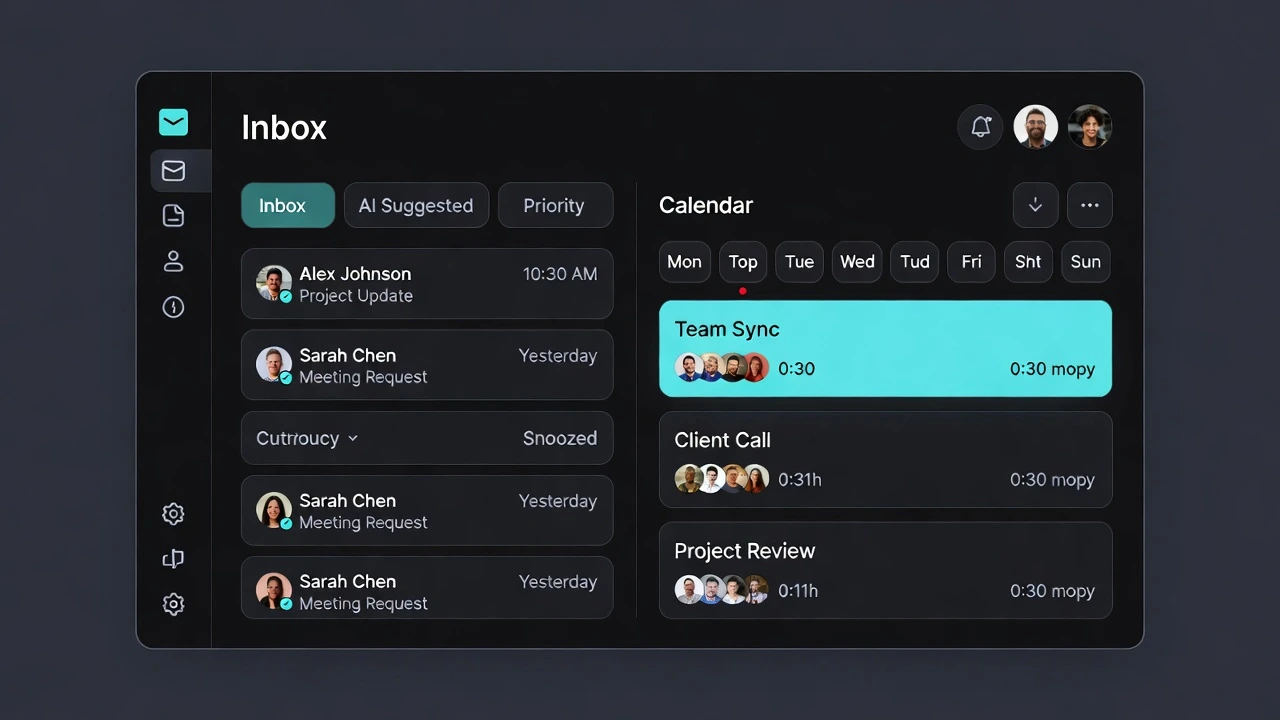
Task: Open the Inbox envelope icon in sidebar
Action: point(173,170)
